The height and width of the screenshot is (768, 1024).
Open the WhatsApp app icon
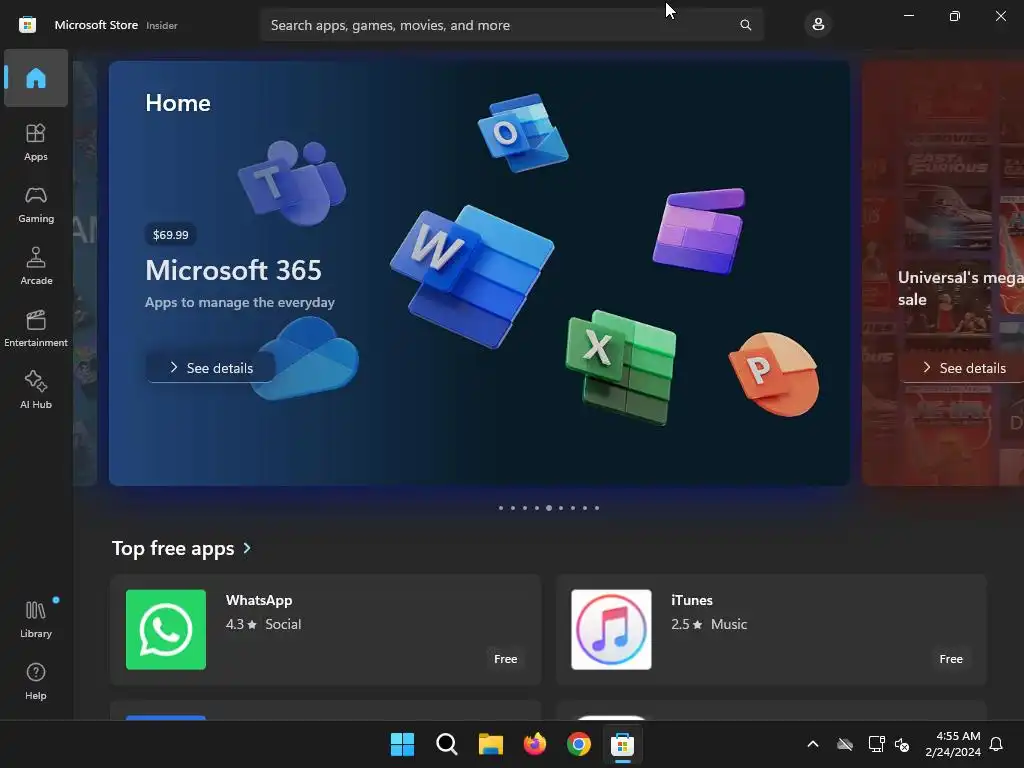click(x=166, y=630)
